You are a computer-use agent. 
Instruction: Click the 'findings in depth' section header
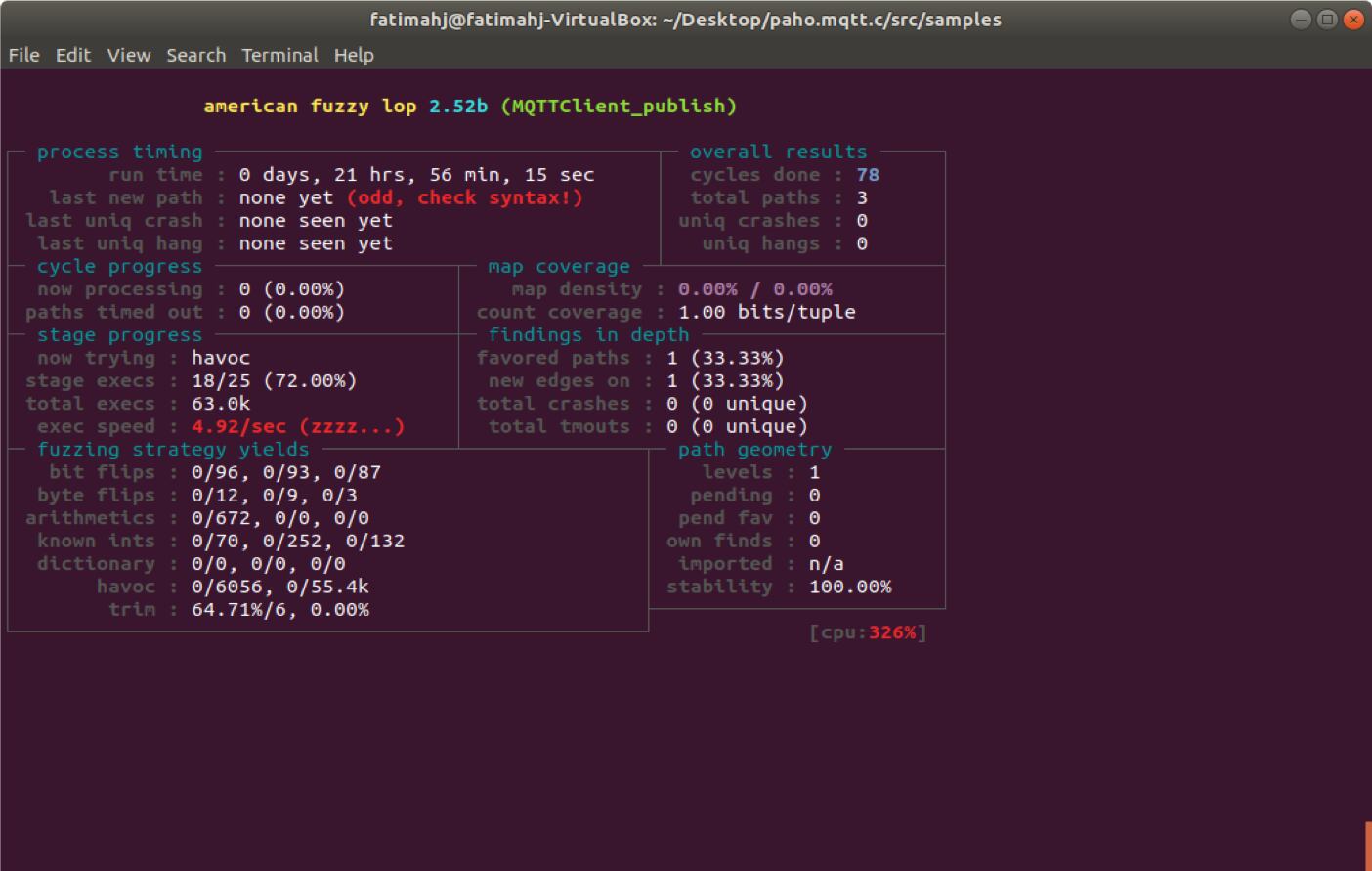(588, 335)
